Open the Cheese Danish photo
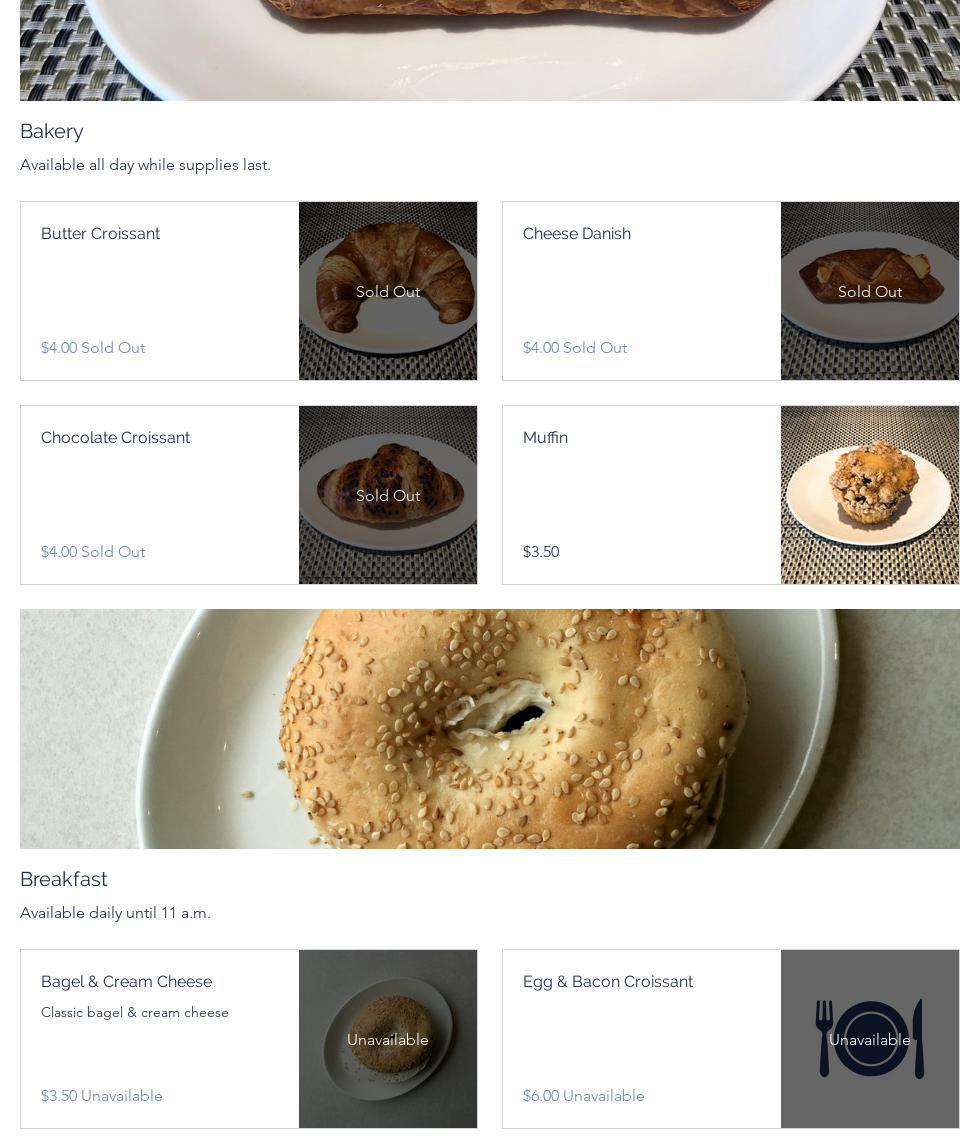This screenshot has width=965, height=1140. (870, 291)
